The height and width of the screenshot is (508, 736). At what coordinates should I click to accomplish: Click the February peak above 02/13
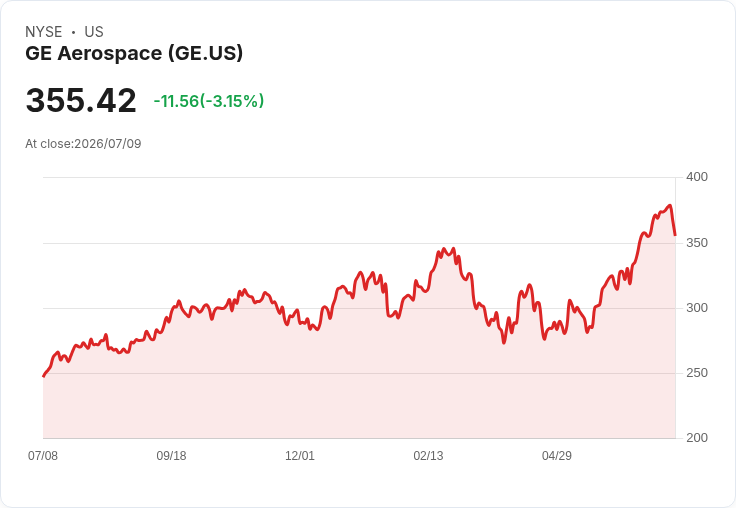[444, 249]
